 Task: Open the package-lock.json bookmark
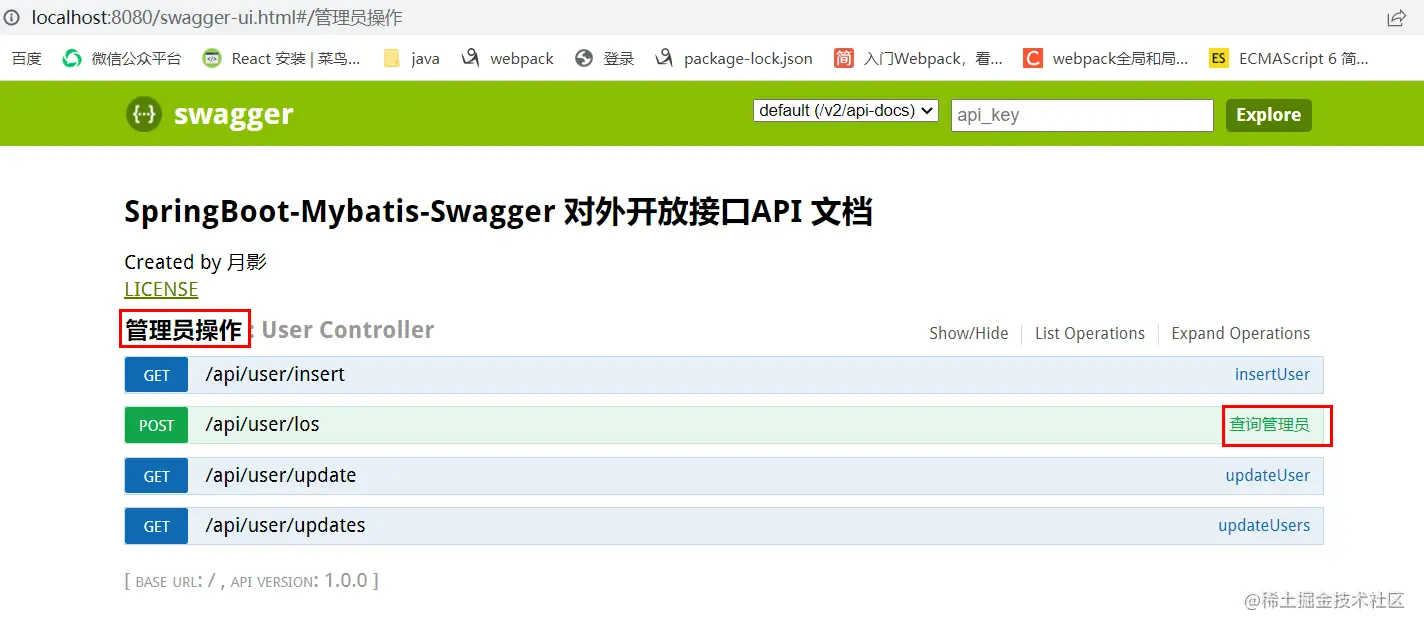point(734,58)
